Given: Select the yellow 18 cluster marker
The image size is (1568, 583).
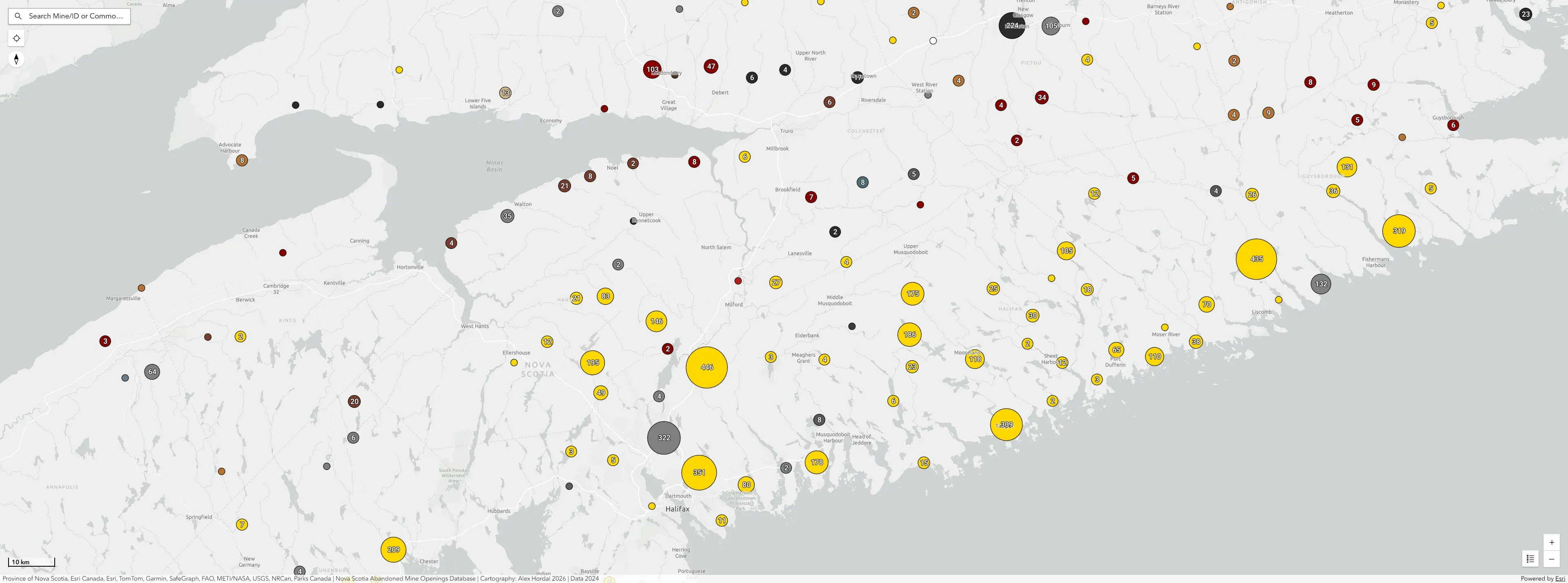Looking at the screenshot, I should pos(1087,289).
